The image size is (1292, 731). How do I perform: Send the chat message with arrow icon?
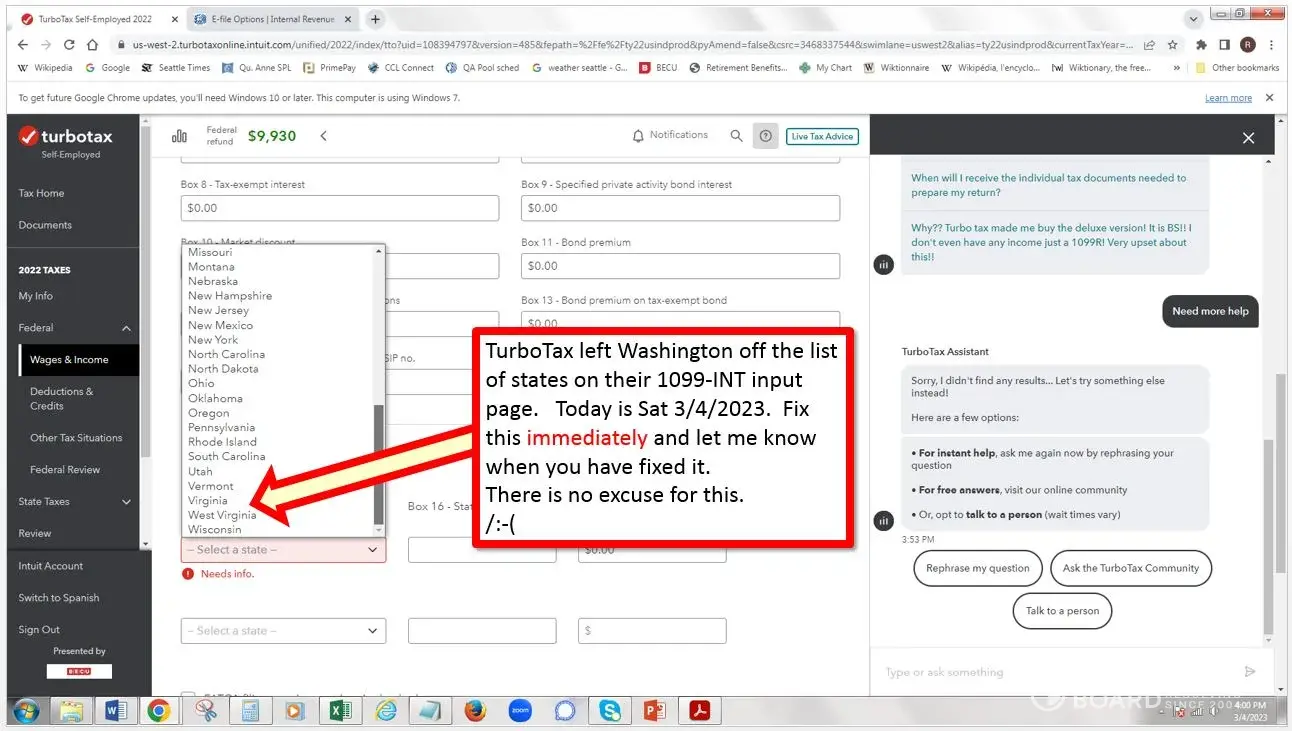(x=1249, y=672)
